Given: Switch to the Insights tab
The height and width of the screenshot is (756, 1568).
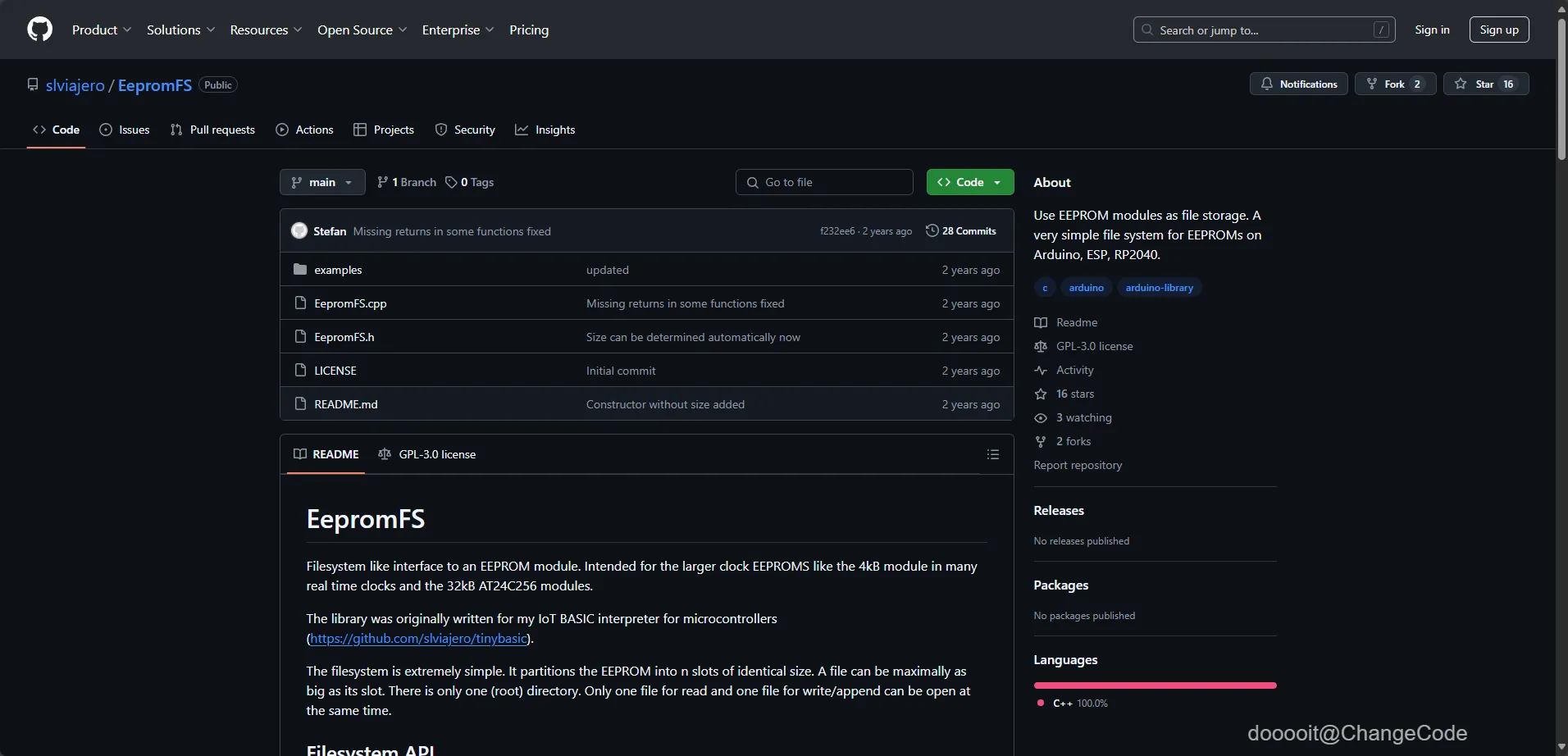Looking at the screenshot, I should [x=545, y=130].
